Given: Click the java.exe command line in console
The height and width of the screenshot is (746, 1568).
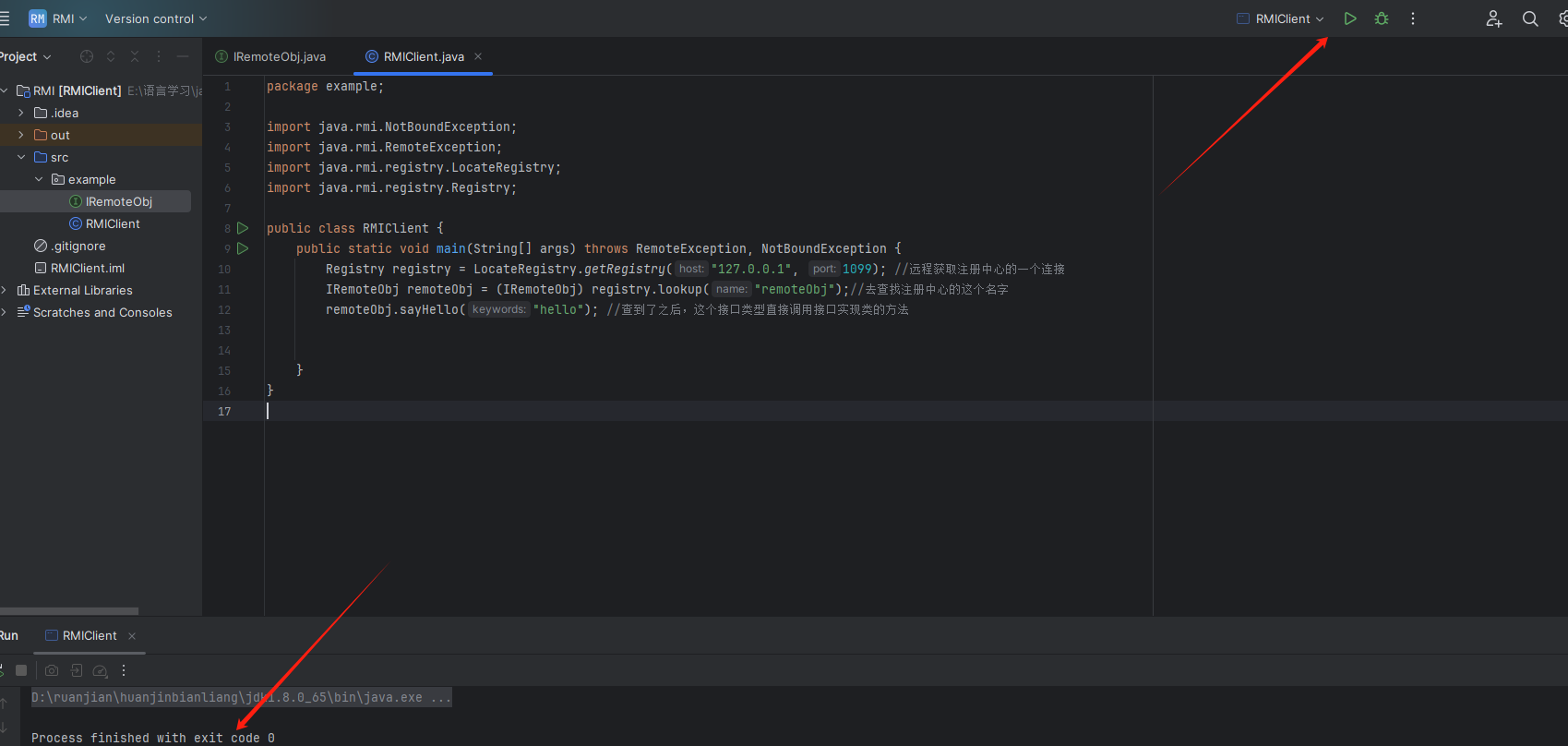Looking at the screenshot, I should pos(242,697).
